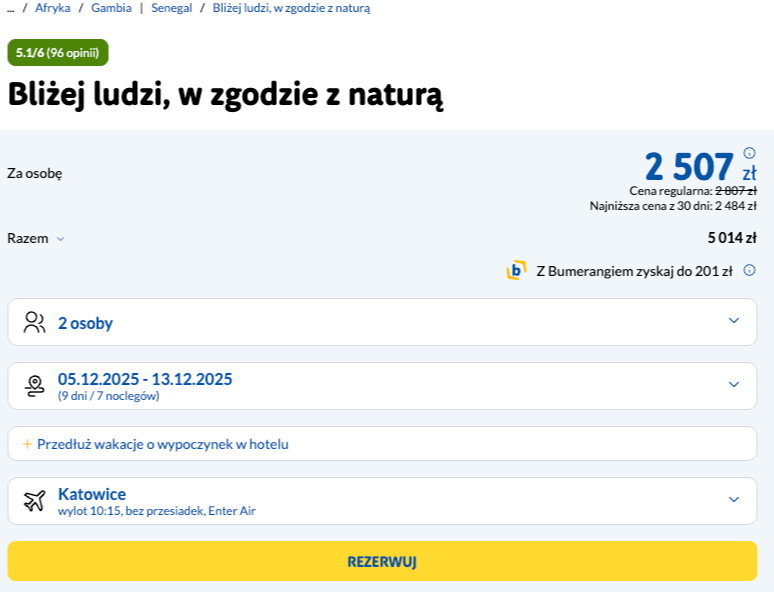Click the airplane icon next to Katowice
774x592 pixels.
(x=35, y=501)
